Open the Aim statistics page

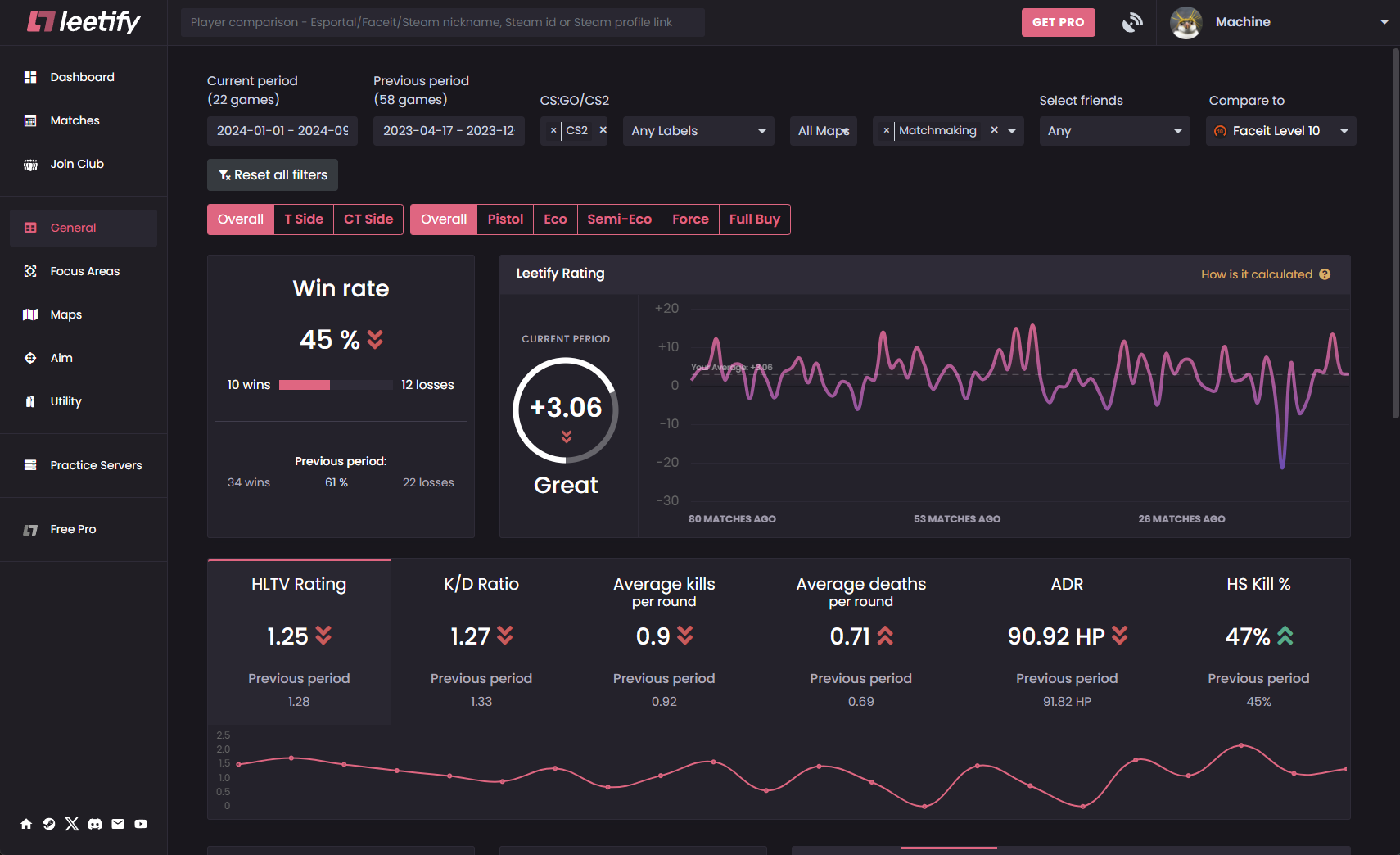(x=61, y=358)
